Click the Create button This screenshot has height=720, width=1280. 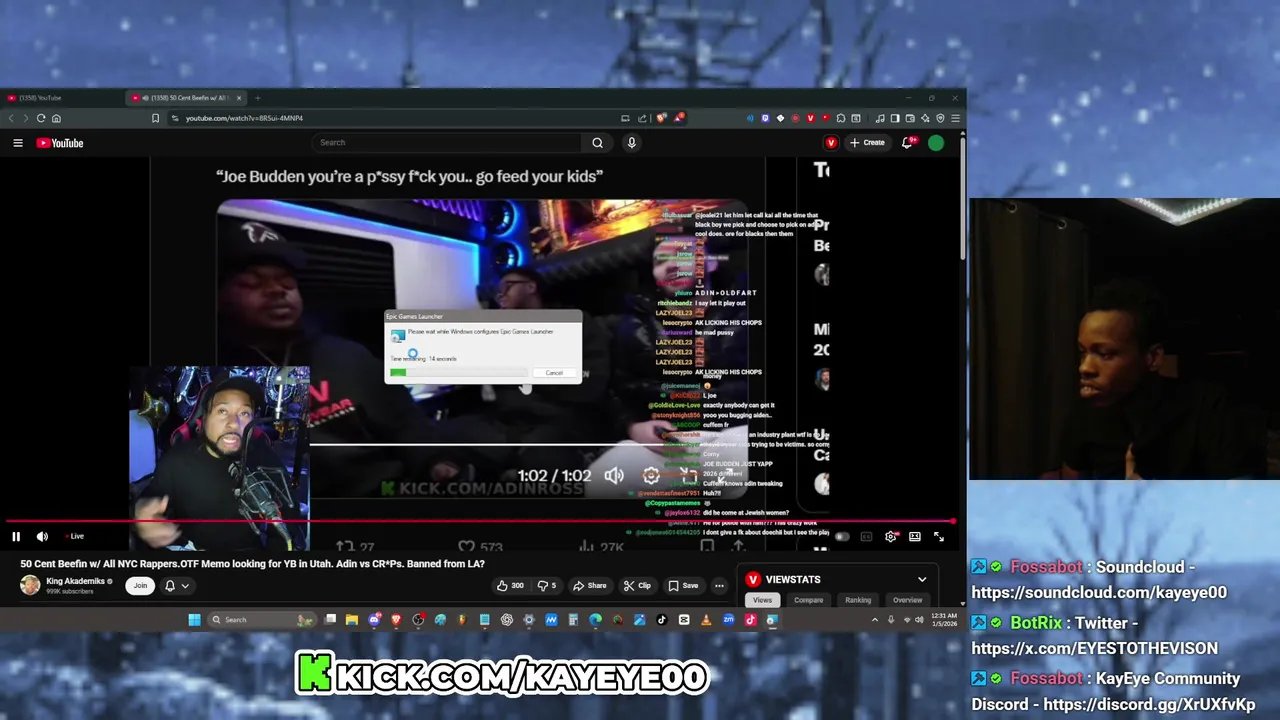[868, 143]
